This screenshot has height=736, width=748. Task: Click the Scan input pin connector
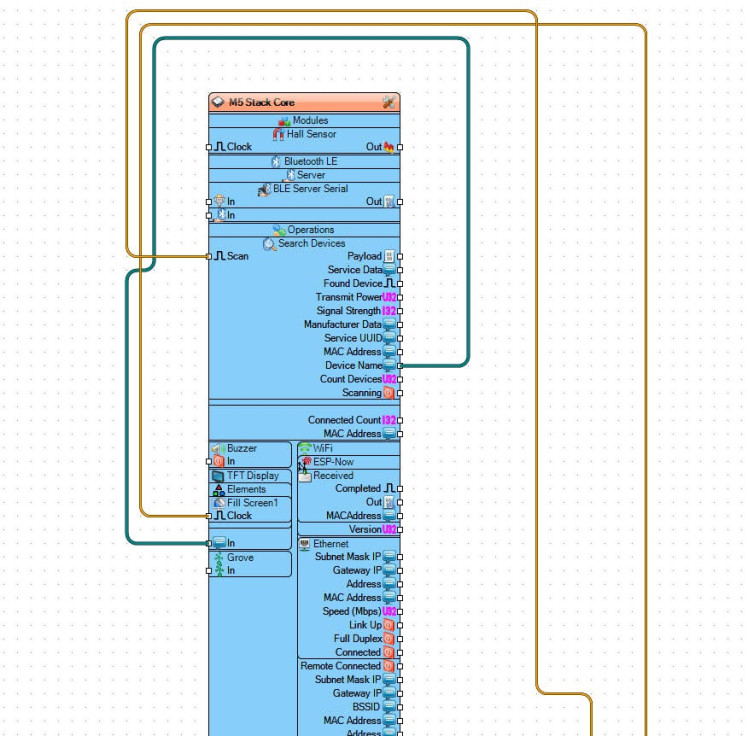click(209, 257)
